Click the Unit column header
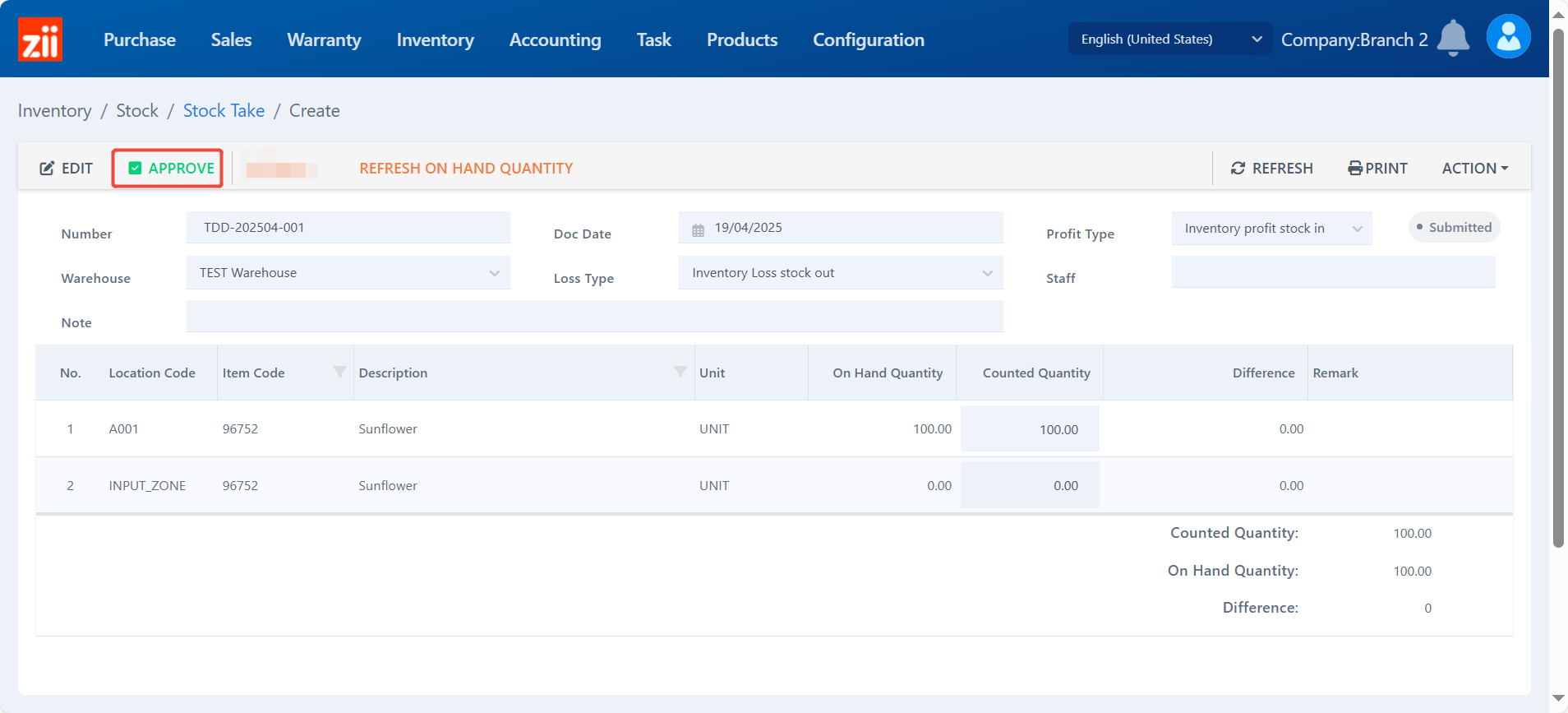Viewport: 1568px width, 713px height. coord(712,373)
